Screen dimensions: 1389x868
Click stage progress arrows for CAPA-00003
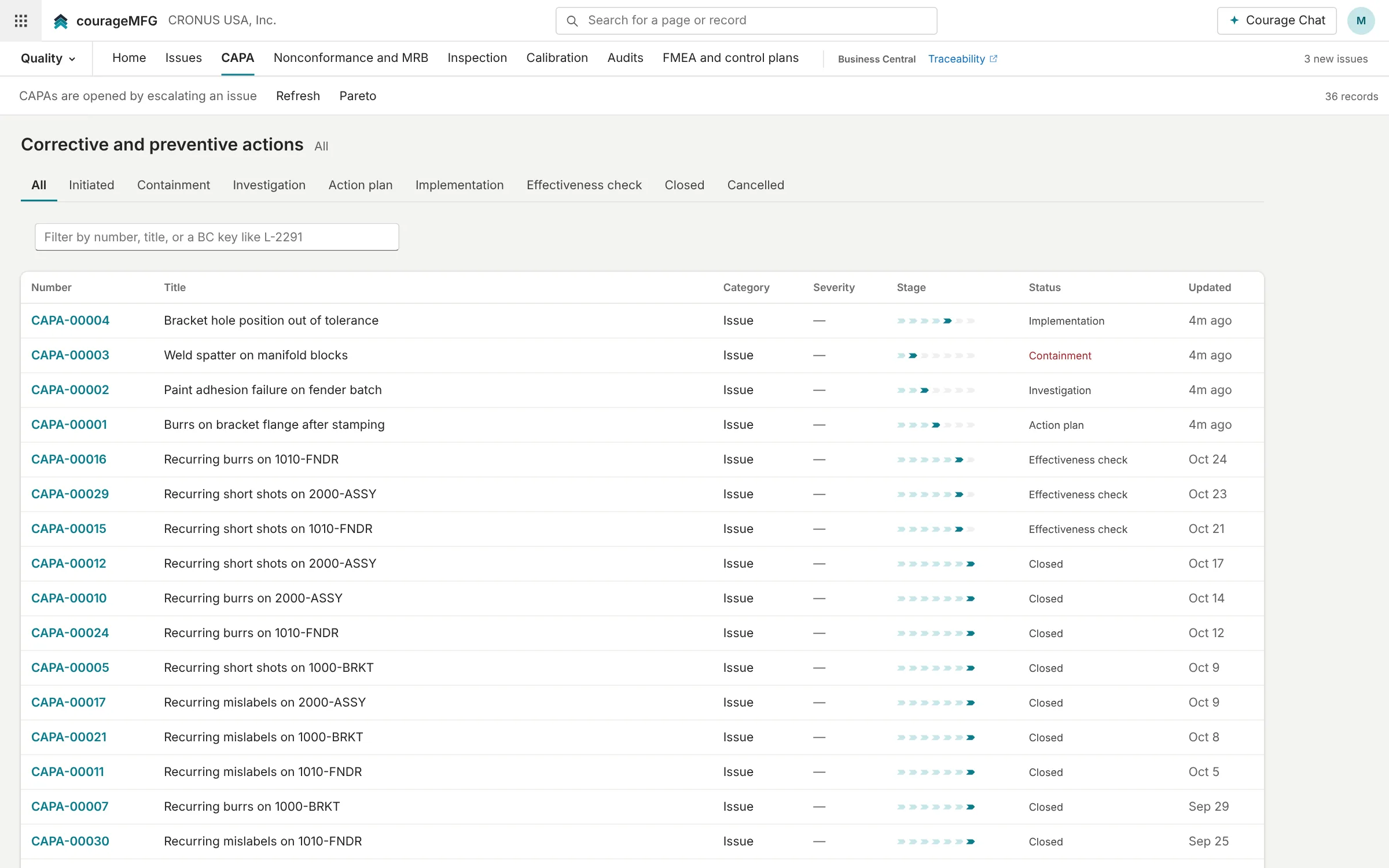tap(936, 355)
